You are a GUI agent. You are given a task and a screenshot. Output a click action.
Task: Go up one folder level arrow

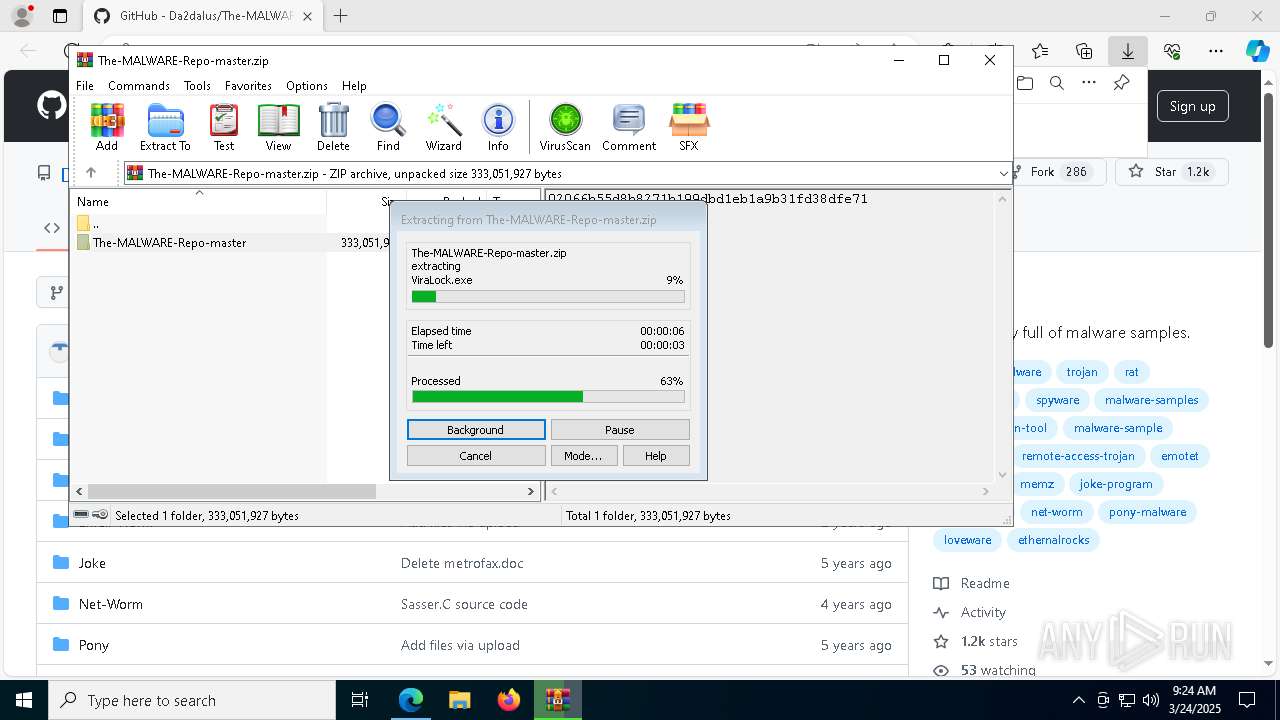[91, 173]
